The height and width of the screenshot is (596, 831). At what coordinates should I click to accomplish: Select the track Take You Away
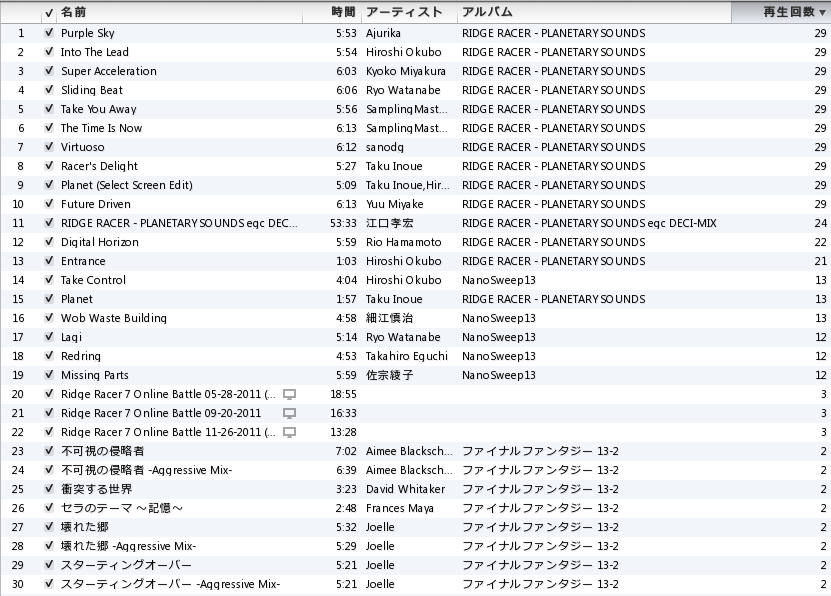point(99,109)
